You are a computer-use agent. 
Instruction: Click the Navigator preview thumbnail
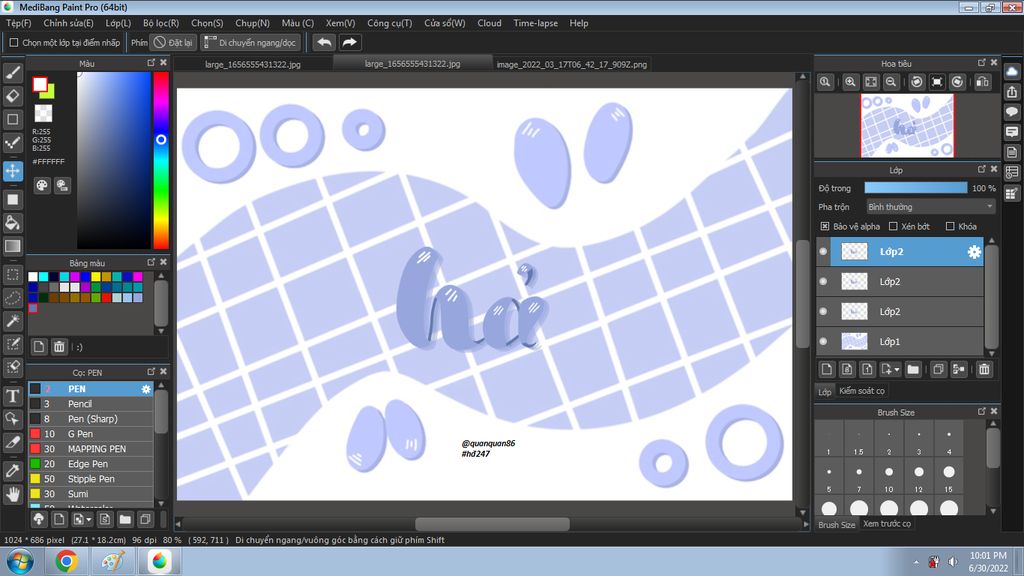pos(907,125)
